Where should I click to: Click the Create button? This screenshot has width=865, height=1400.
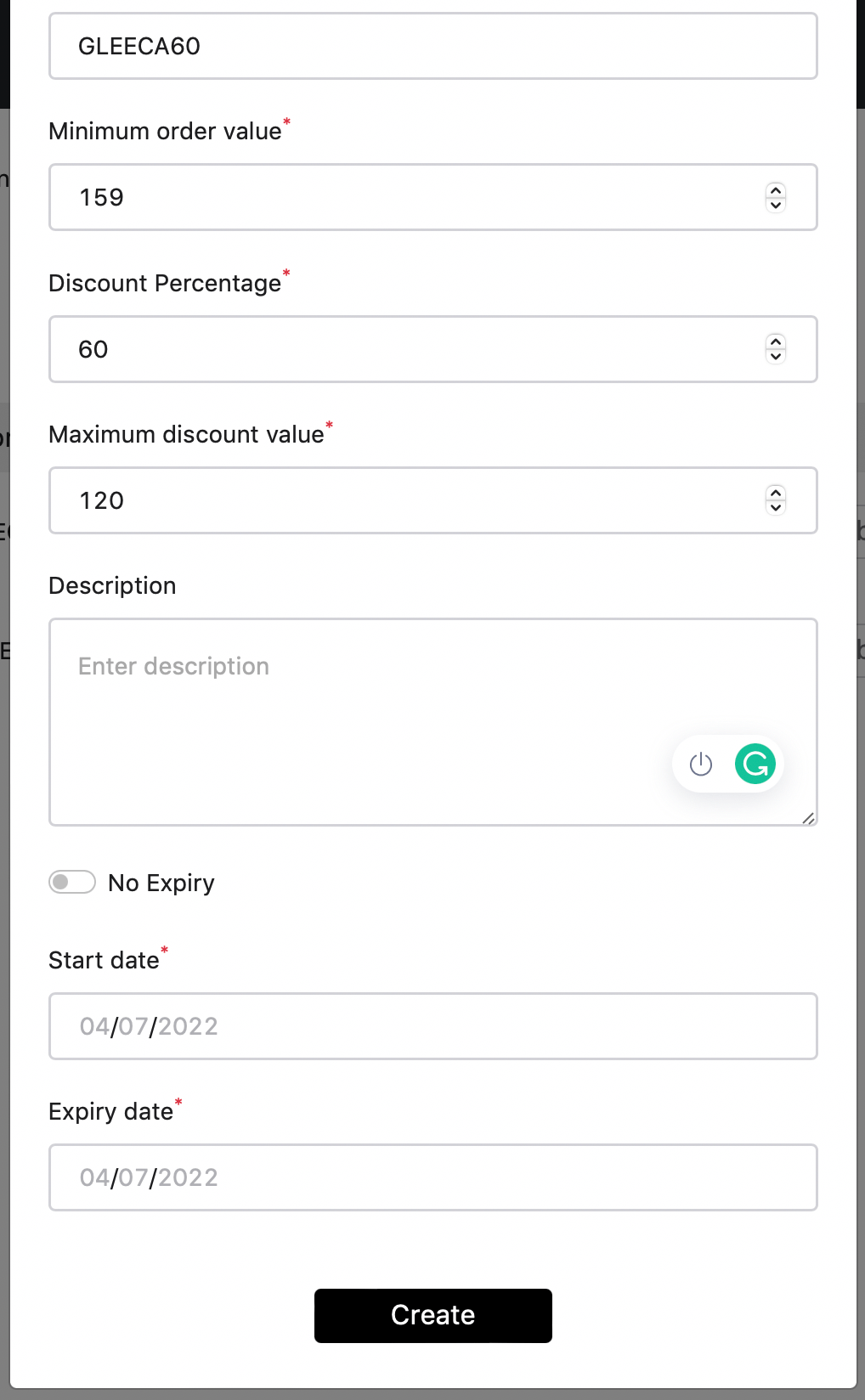click(x=432, y=1315)
